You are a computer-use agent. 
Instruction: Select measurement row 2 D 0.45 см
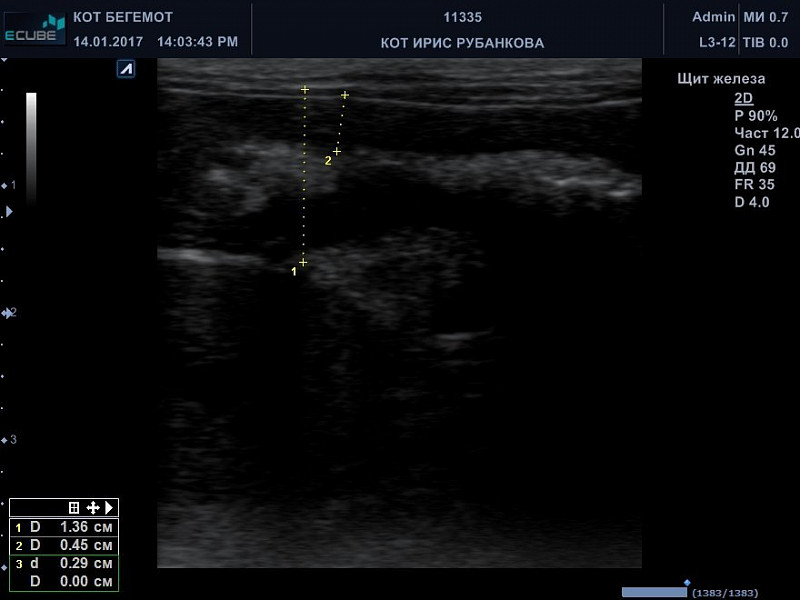coord(64,545)
